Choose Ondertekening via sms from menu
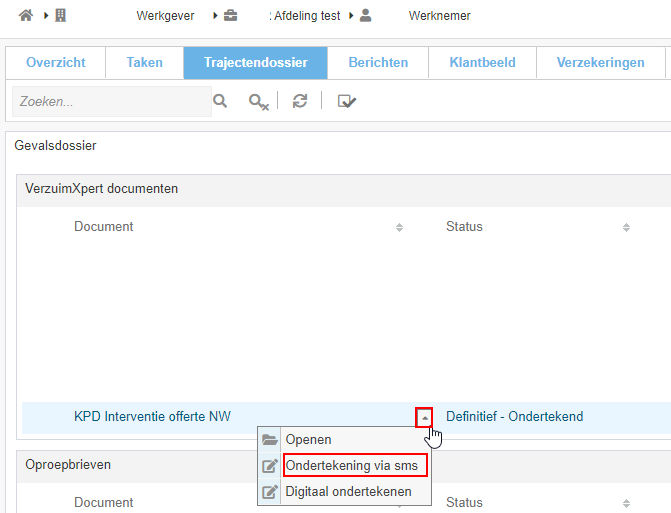Viewport: 671px width, 513px height. (x=355, y=465)
